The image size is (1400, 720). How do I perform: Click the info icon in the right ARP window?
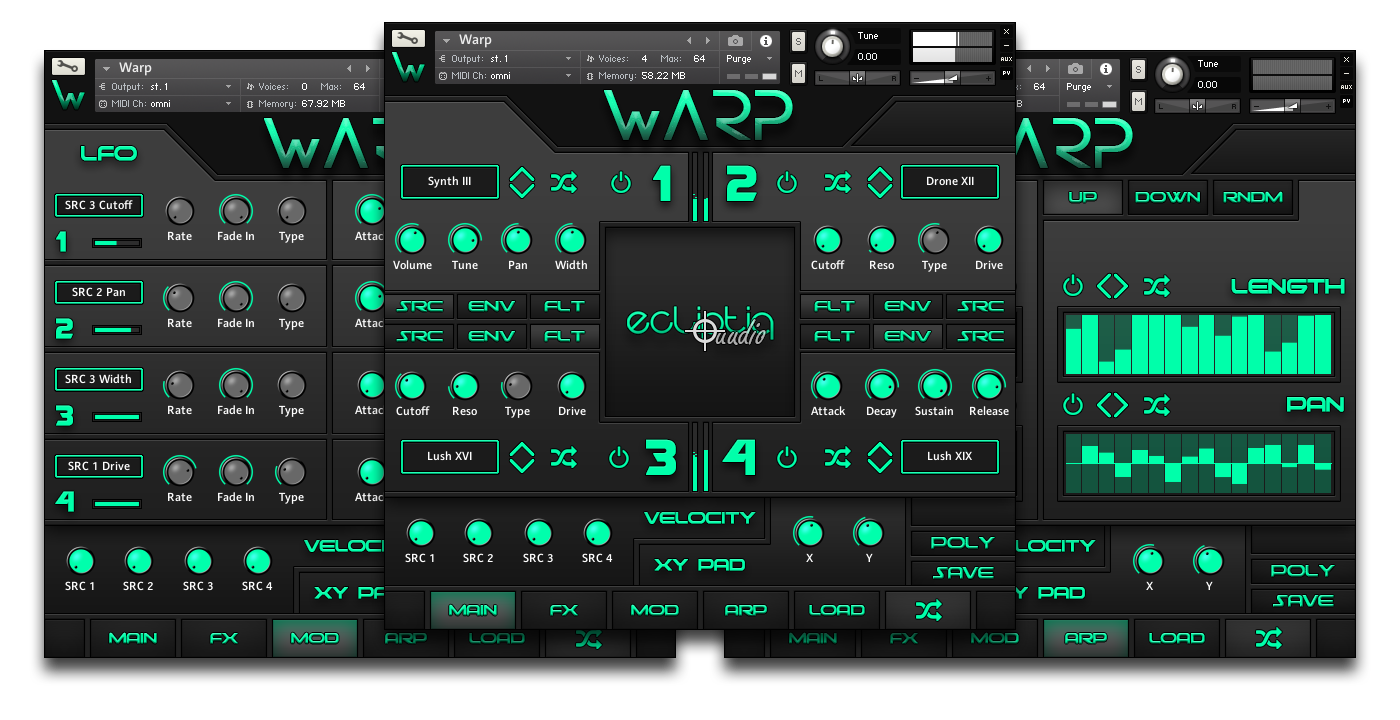click(x=1104, y=69)
